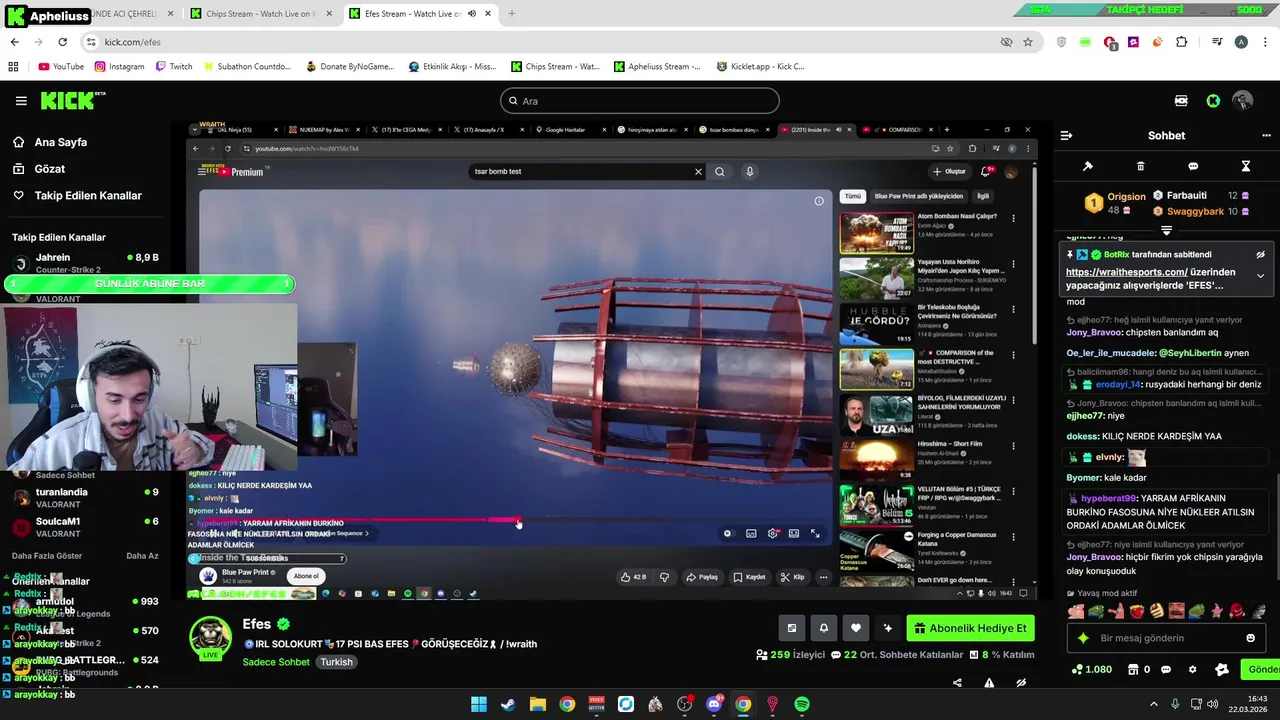Viewport: 1280px width, 720px height.
Task: Open the Chrome apps grid in bookmarks bar
Action: 13,67
